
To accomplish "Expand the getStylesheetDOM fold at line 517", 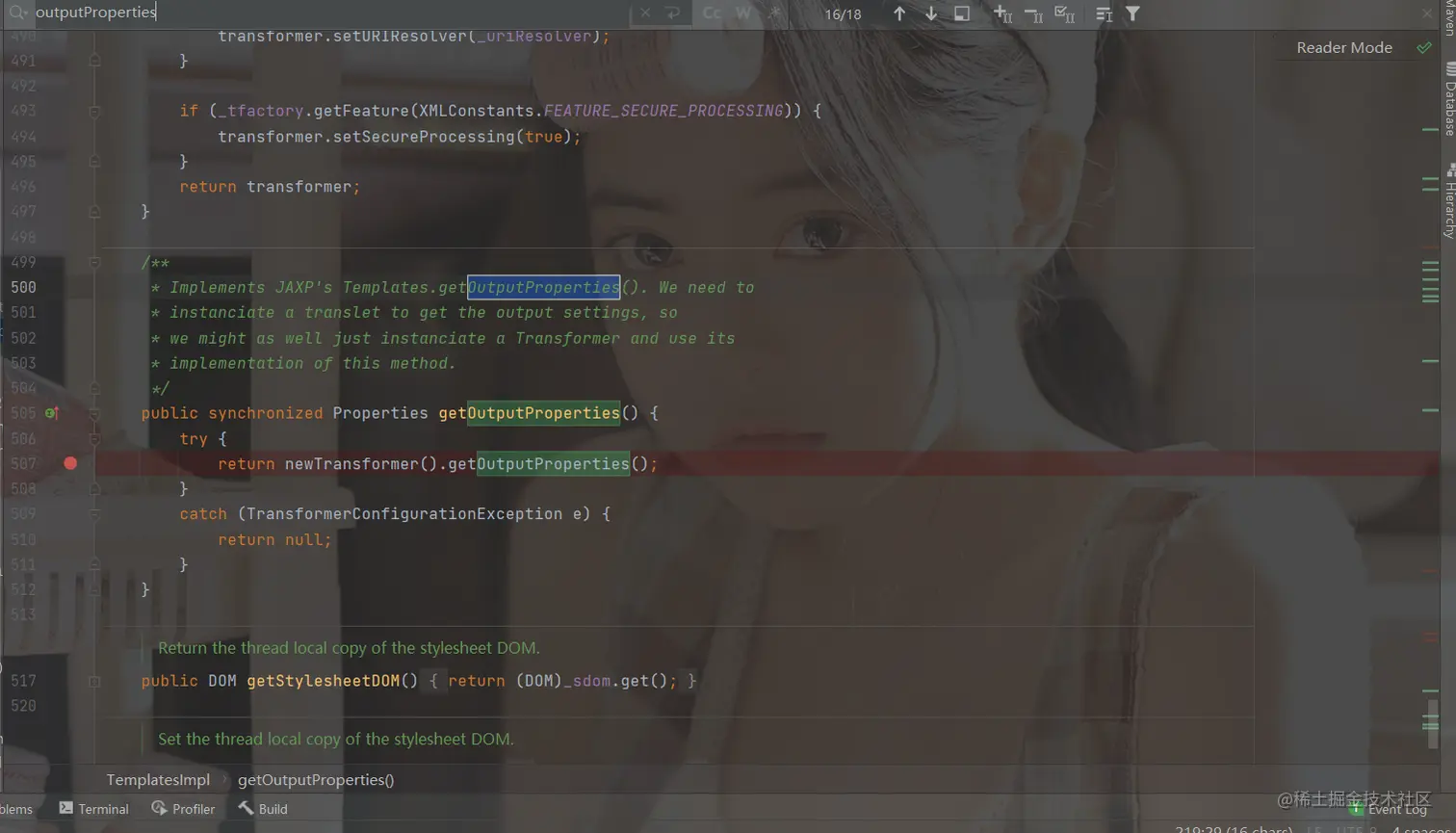I will (x=94, y=681).
